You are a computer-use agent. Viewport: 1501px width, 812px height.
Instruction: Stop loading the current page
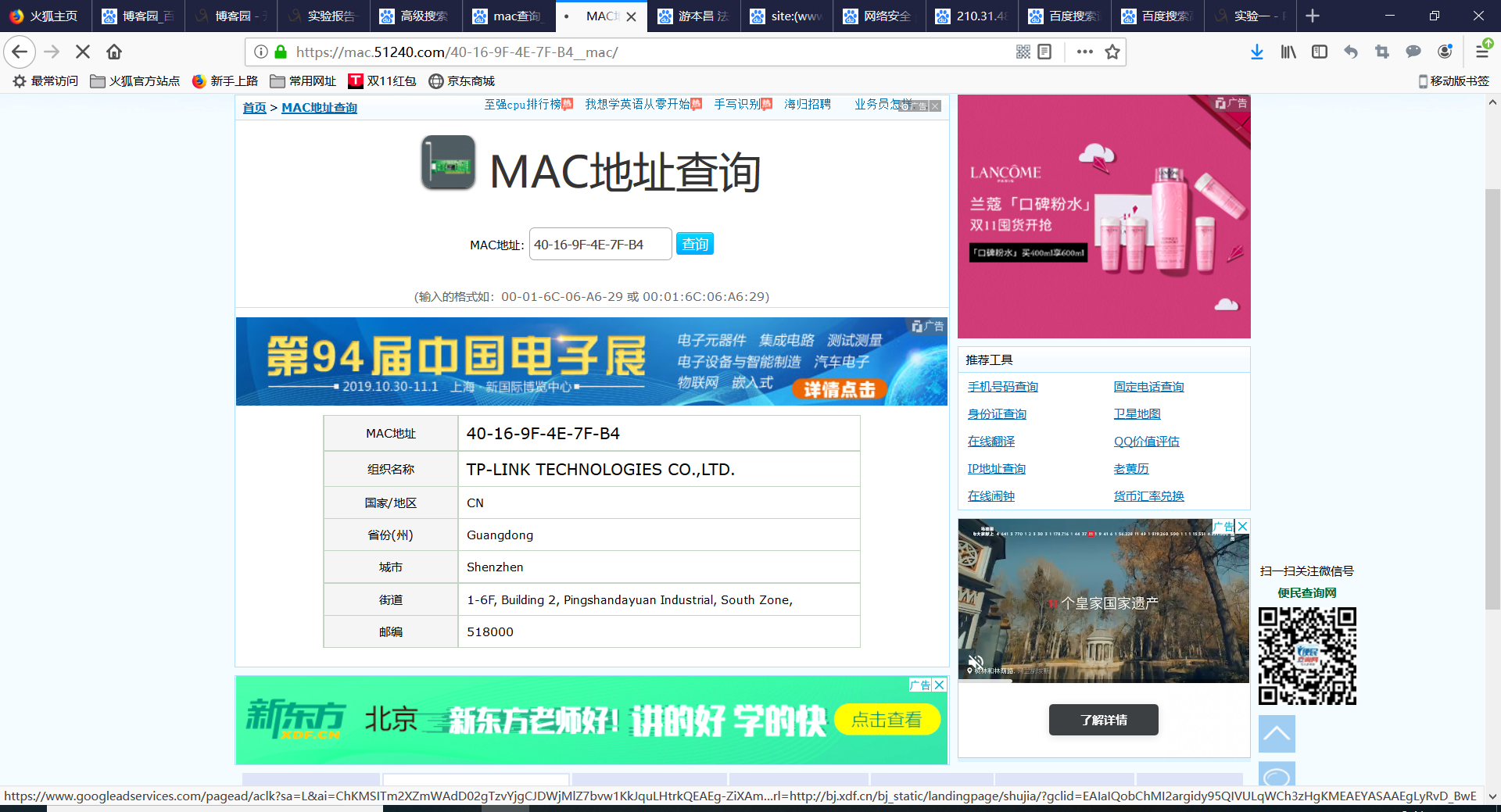coord(83,52)
